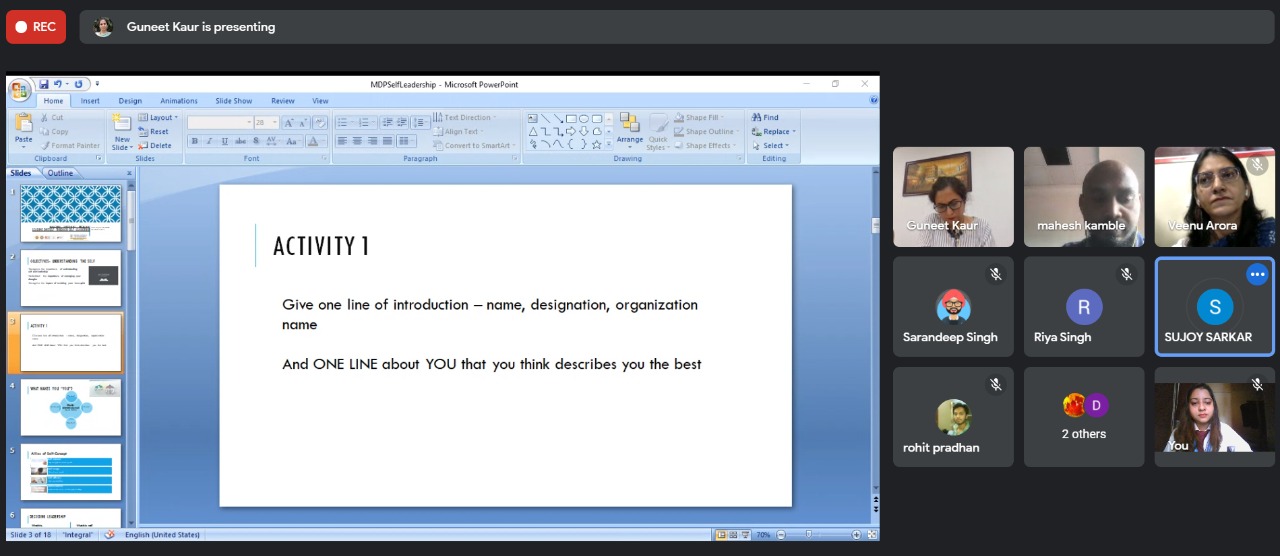Select the star shape in shapes gallery
Screen dimensions: 1280x556
tap(596, 144)
